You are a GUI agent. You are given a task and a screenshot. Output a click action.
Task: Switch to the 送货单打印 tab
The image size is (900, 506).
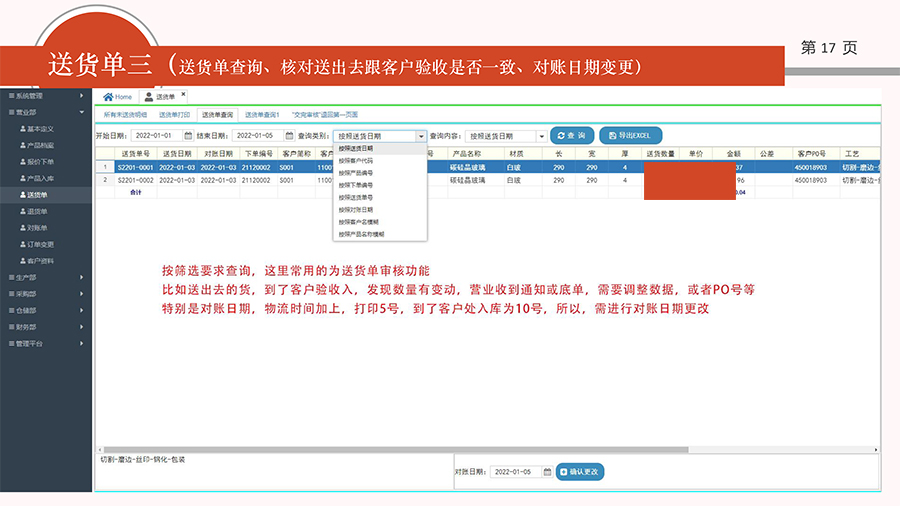tap(174, 115)
